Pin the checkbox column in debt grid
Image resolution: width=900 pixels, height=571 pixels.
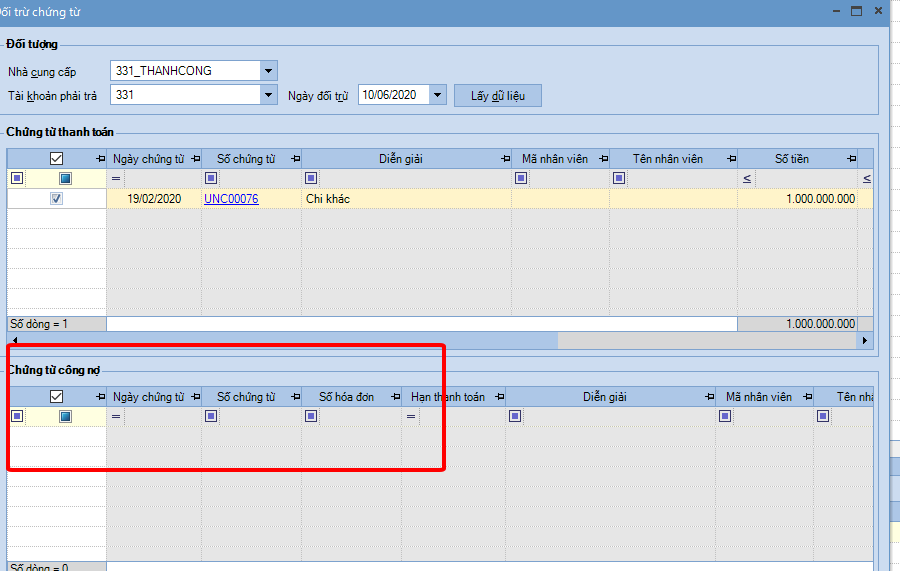pos(100,397)
